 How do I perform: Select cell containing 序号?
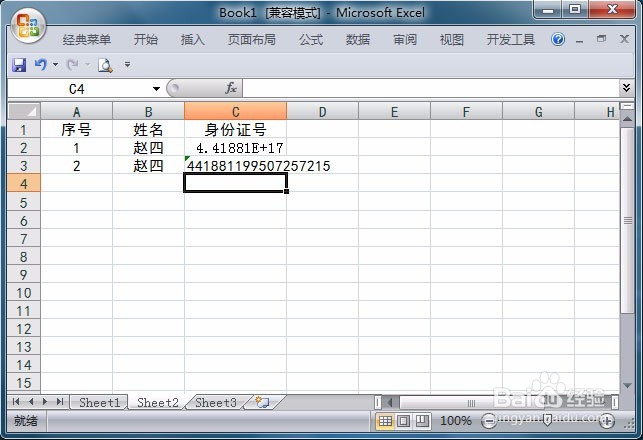tap(76, 130)
